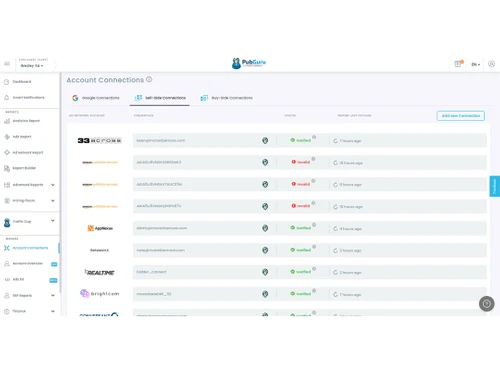Click the PubGuru logo

point(249,63)
